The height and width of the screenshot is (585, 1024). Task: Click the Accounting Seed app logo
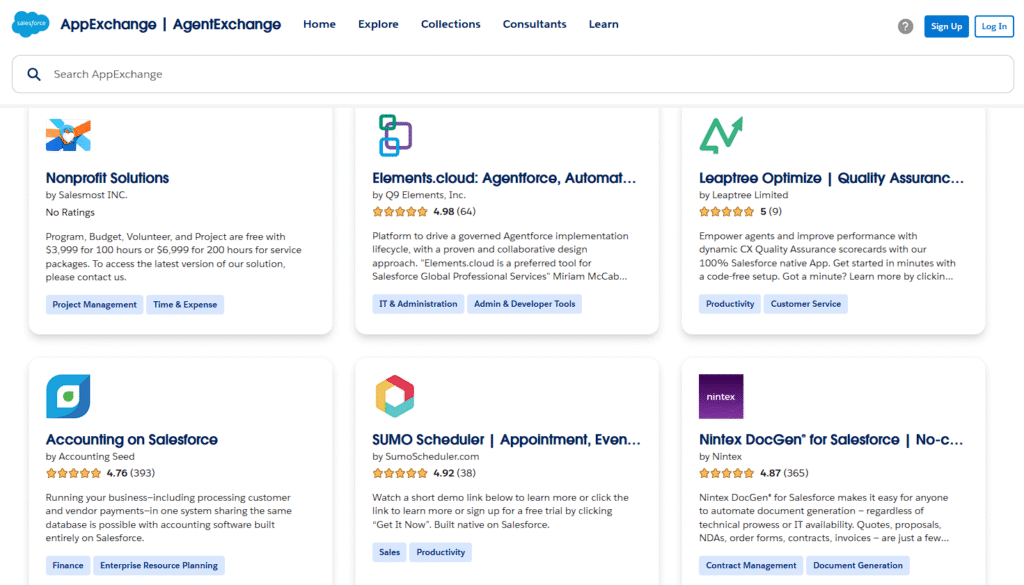coord(68,396)
